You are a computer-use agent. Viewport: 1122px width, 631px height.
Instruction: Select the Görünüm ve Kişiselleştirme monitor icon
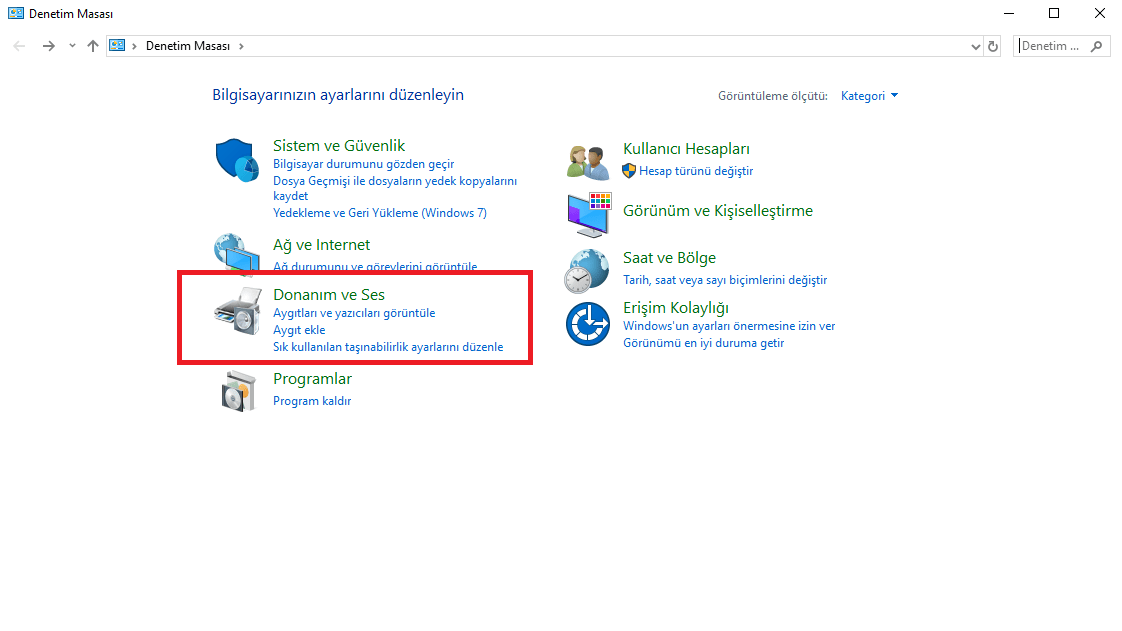[x=588, y=214]
